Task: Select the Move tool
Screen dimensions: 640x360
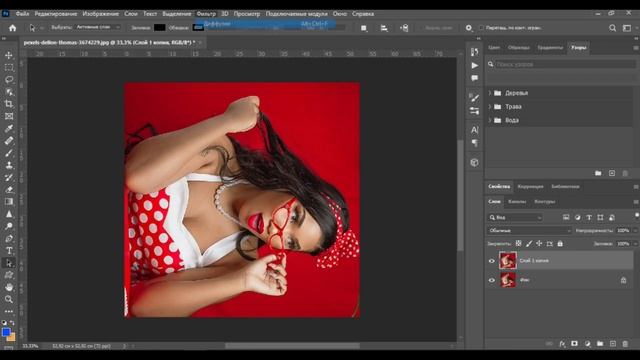Action: (x=9, y=55)
